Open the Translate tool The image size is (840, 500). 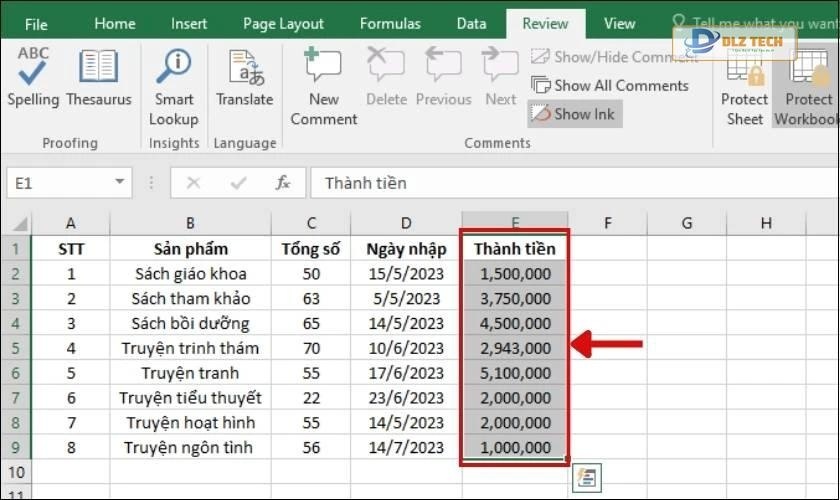tap(244, 77)
